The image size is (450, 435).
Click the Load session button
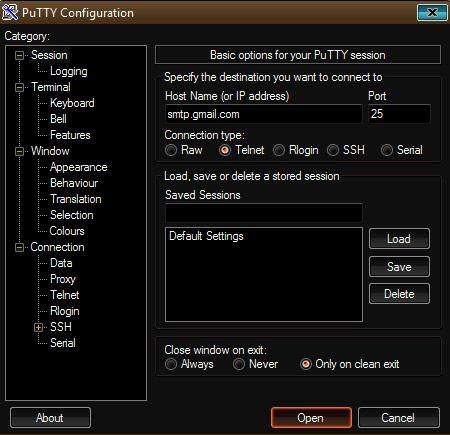click(399, 239)
